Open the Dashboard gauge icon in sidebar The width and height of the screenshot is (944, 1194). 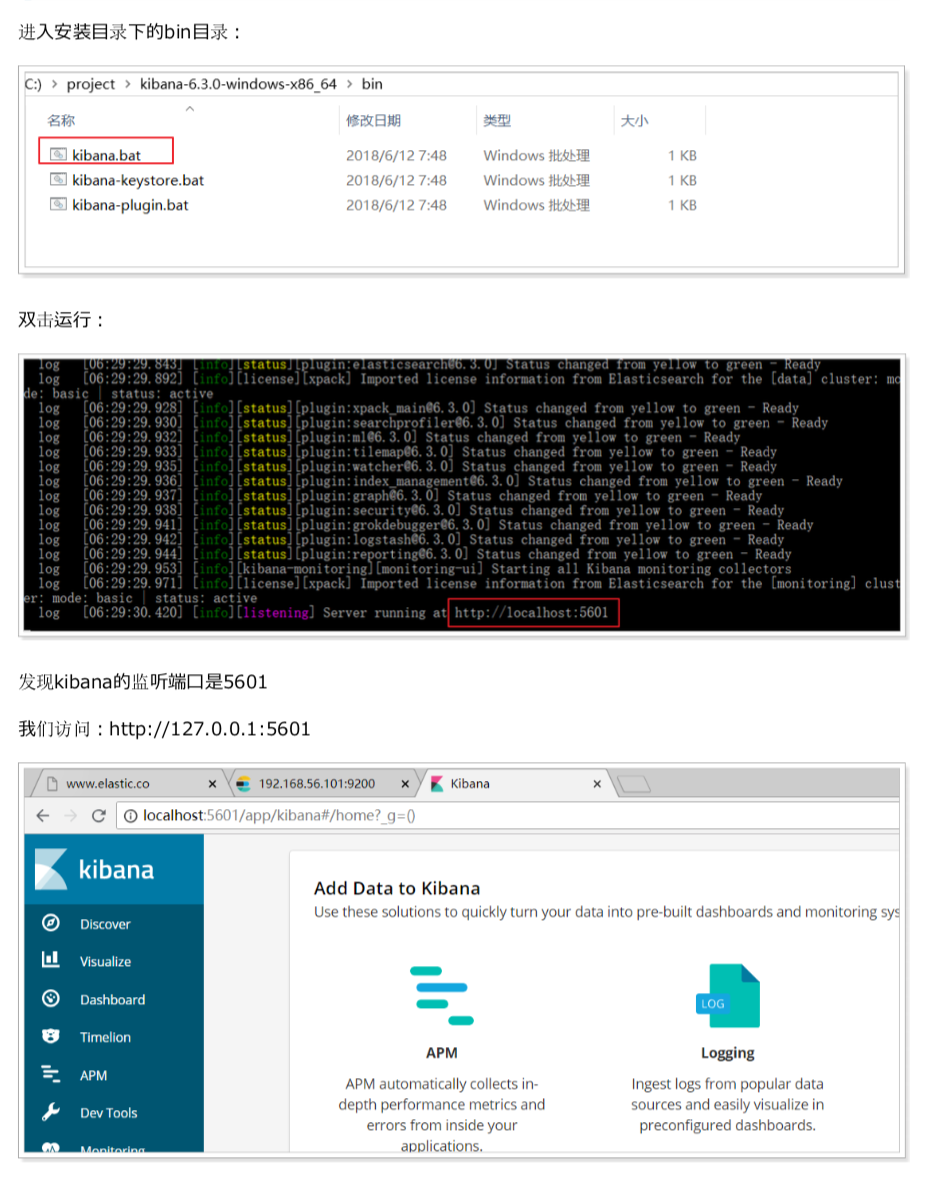(50, 998)
